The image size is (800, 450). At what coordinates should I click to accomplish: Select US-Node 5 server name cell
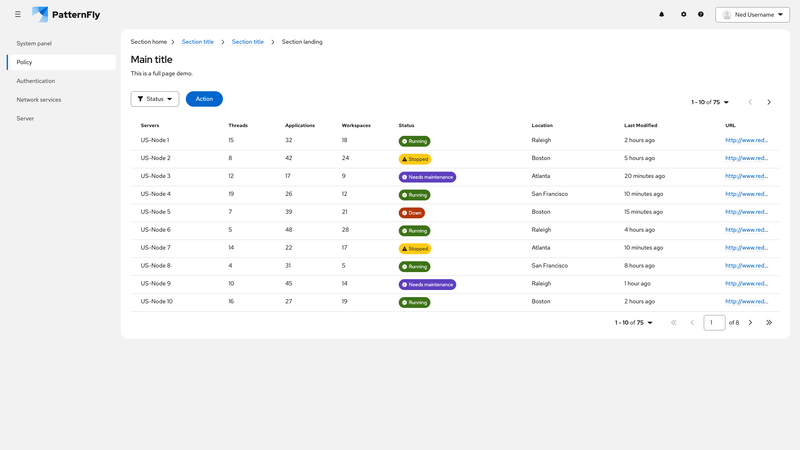(x=156, y=212)
